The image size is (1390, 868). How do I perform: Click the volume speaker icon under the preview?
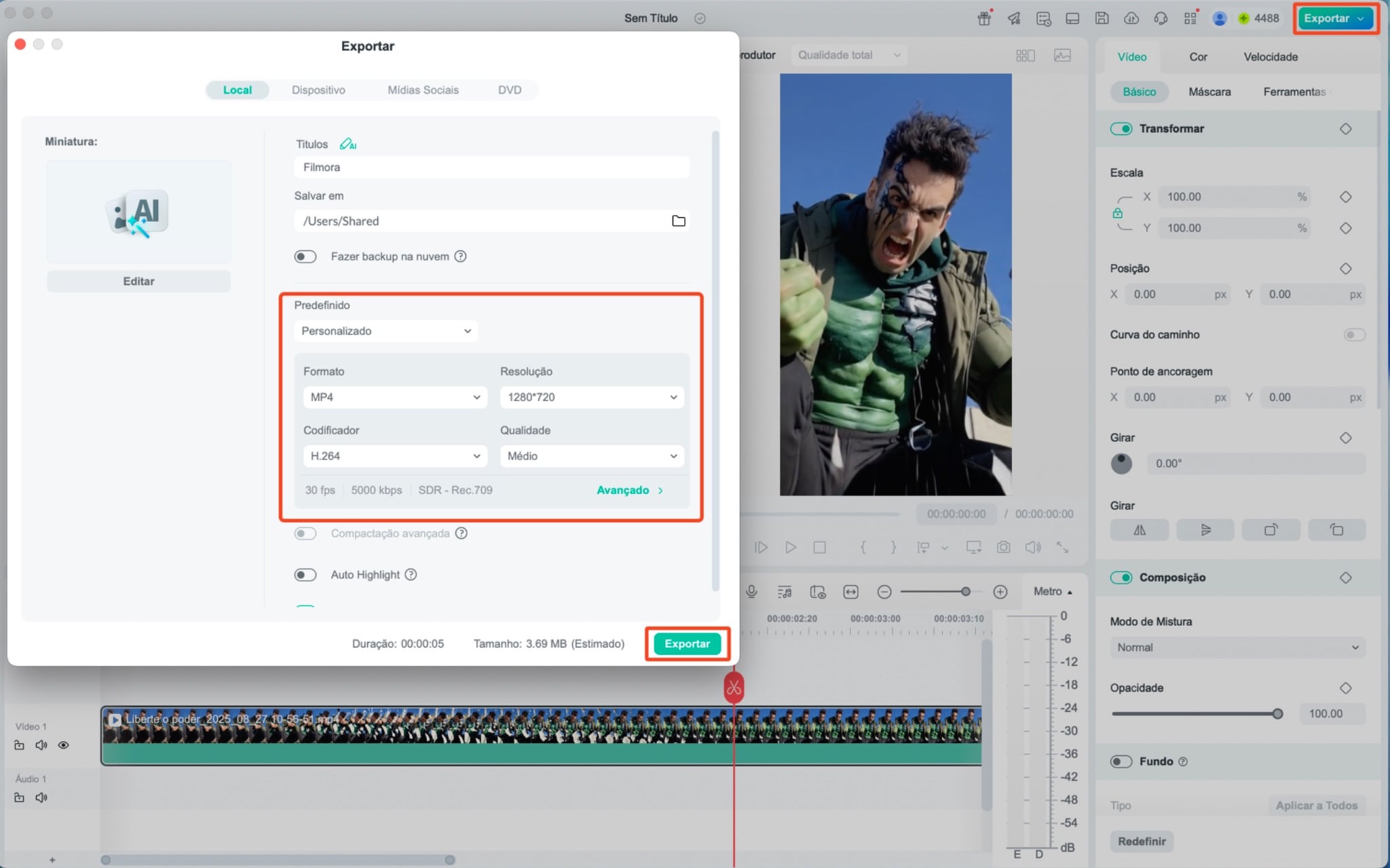tap(1033, 547)
